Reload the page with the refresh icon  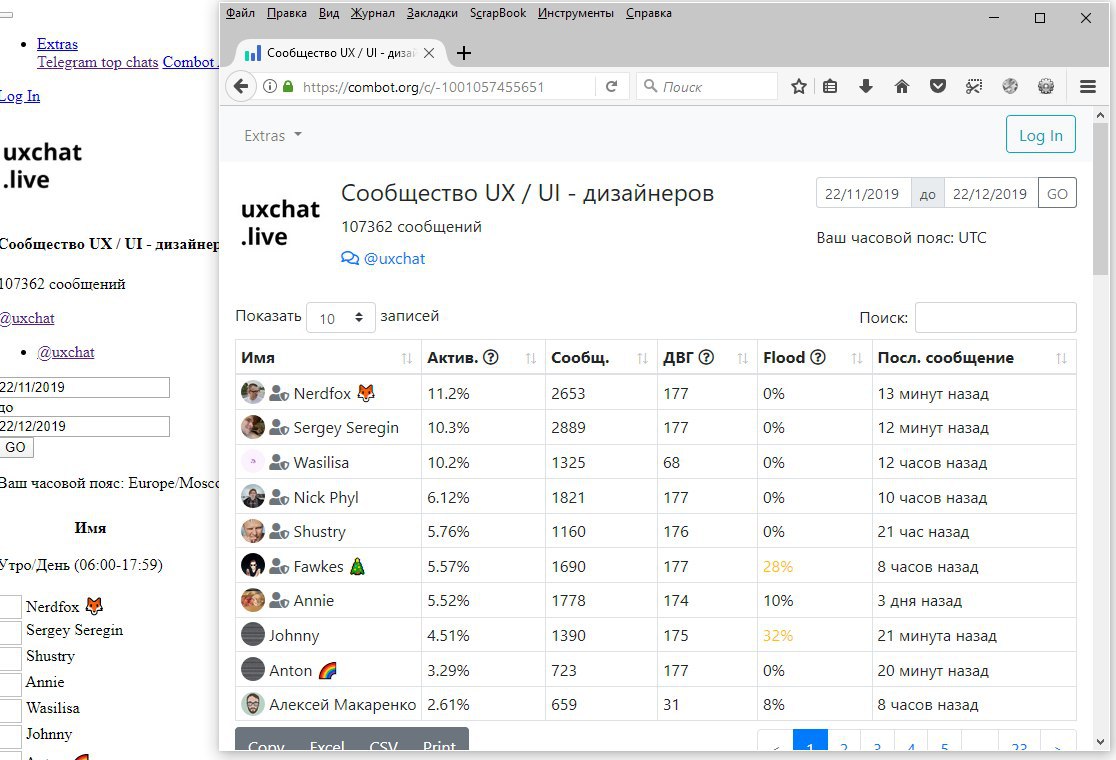(611, 87)
